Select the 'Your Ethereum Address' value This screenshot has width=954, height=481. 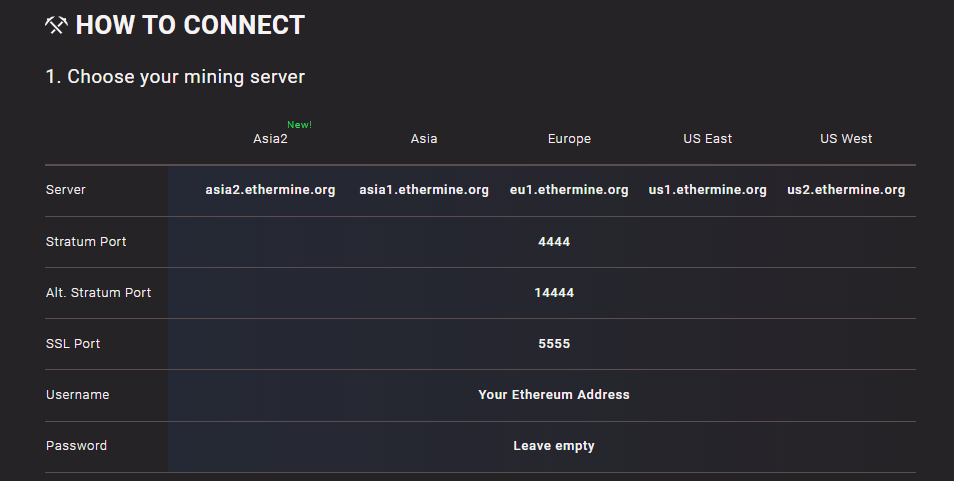[554, 395]
